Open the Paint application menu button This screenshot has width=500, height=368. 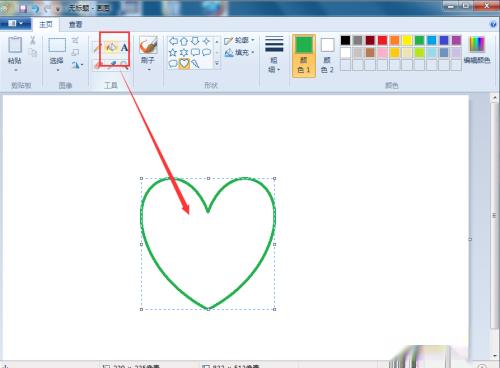[x=15, y=24]
